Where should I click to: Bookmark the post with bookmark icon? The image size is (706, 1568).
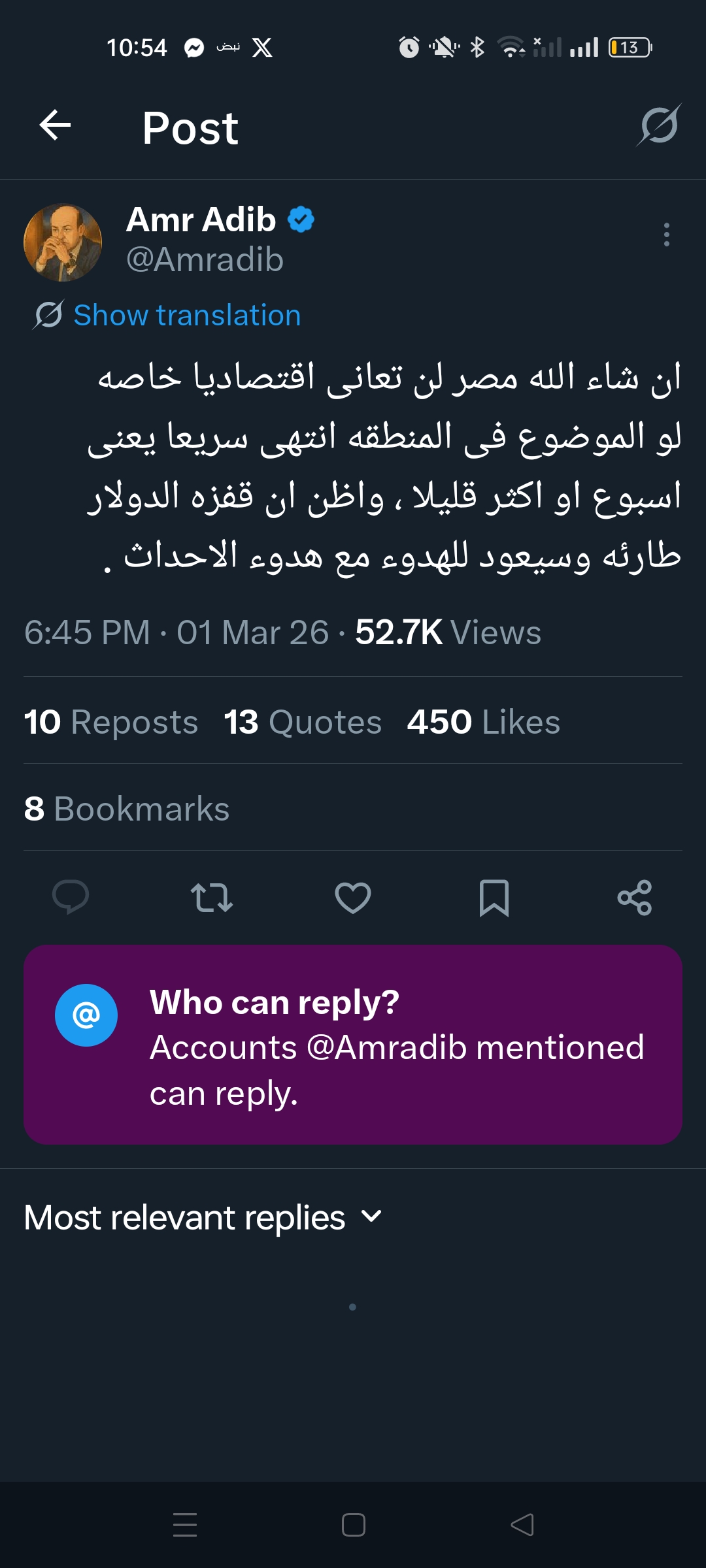pyautogui.click(x=494, y=897)
